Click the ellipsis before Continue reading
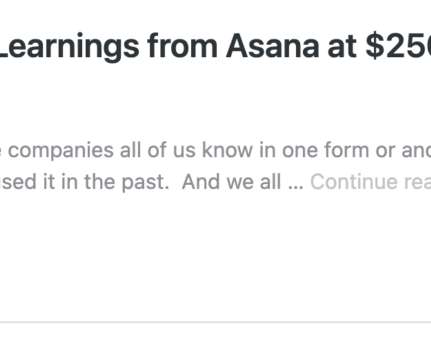The image size is (431, 360). 296,187
